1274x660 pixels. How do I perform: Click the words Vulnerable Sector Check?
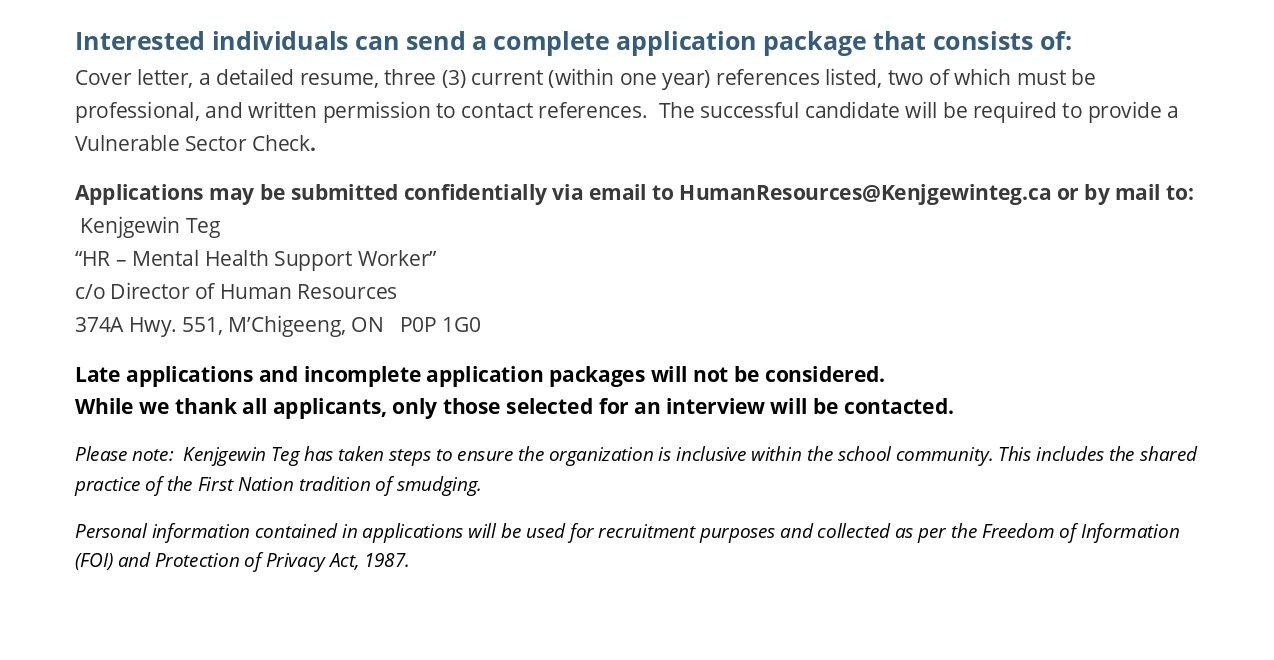[193, 143]
